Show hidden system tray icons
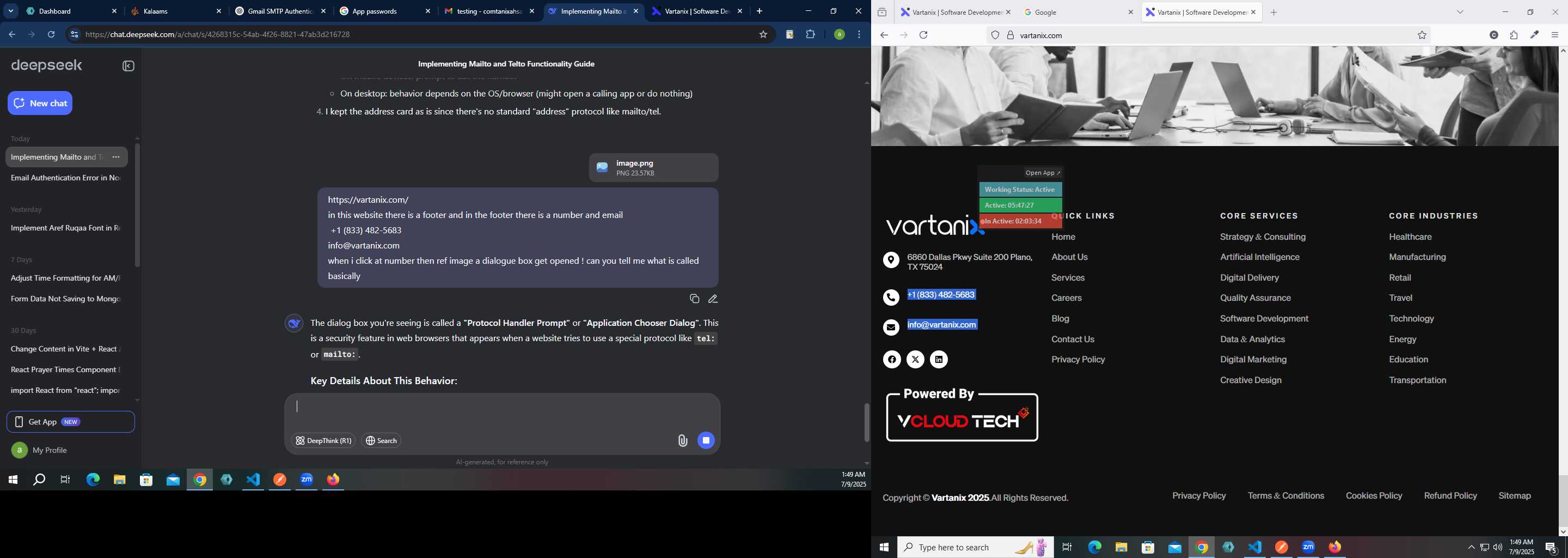1568x558 pixels. coord(1471,547)
